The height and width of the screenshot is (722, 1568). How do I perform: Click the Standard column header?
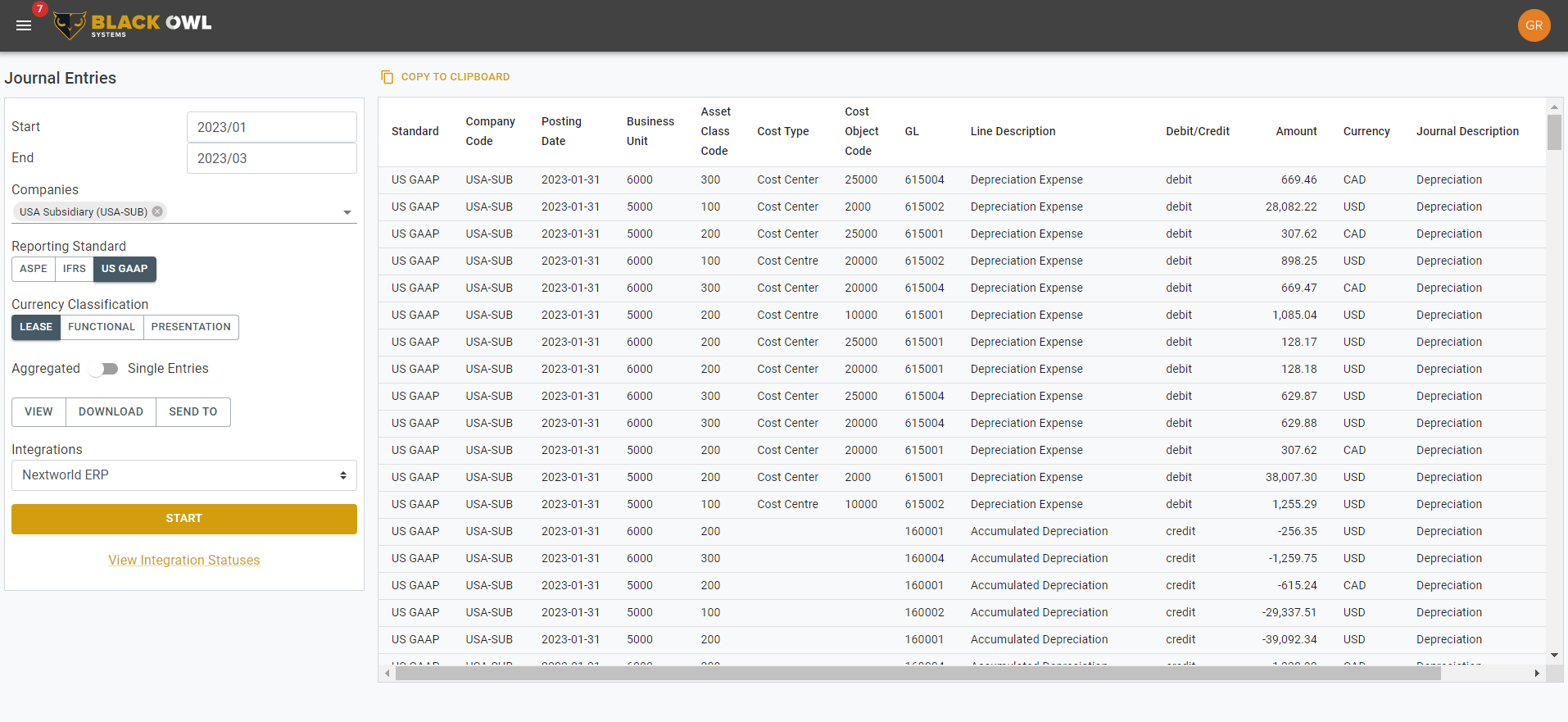(415, 131)
